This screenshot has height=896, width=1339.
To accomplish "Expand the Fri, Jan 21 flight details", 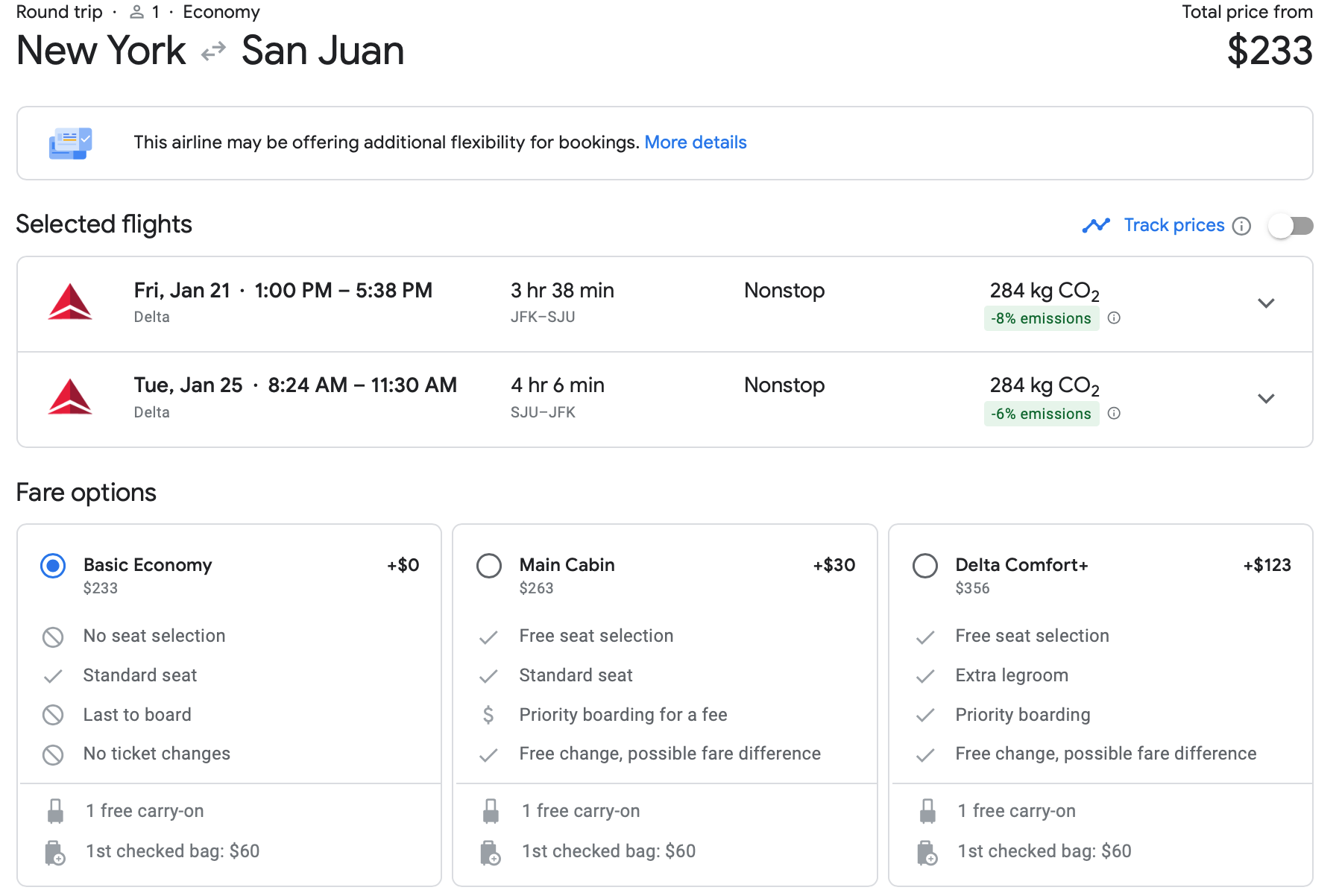I will point(1265,303).
